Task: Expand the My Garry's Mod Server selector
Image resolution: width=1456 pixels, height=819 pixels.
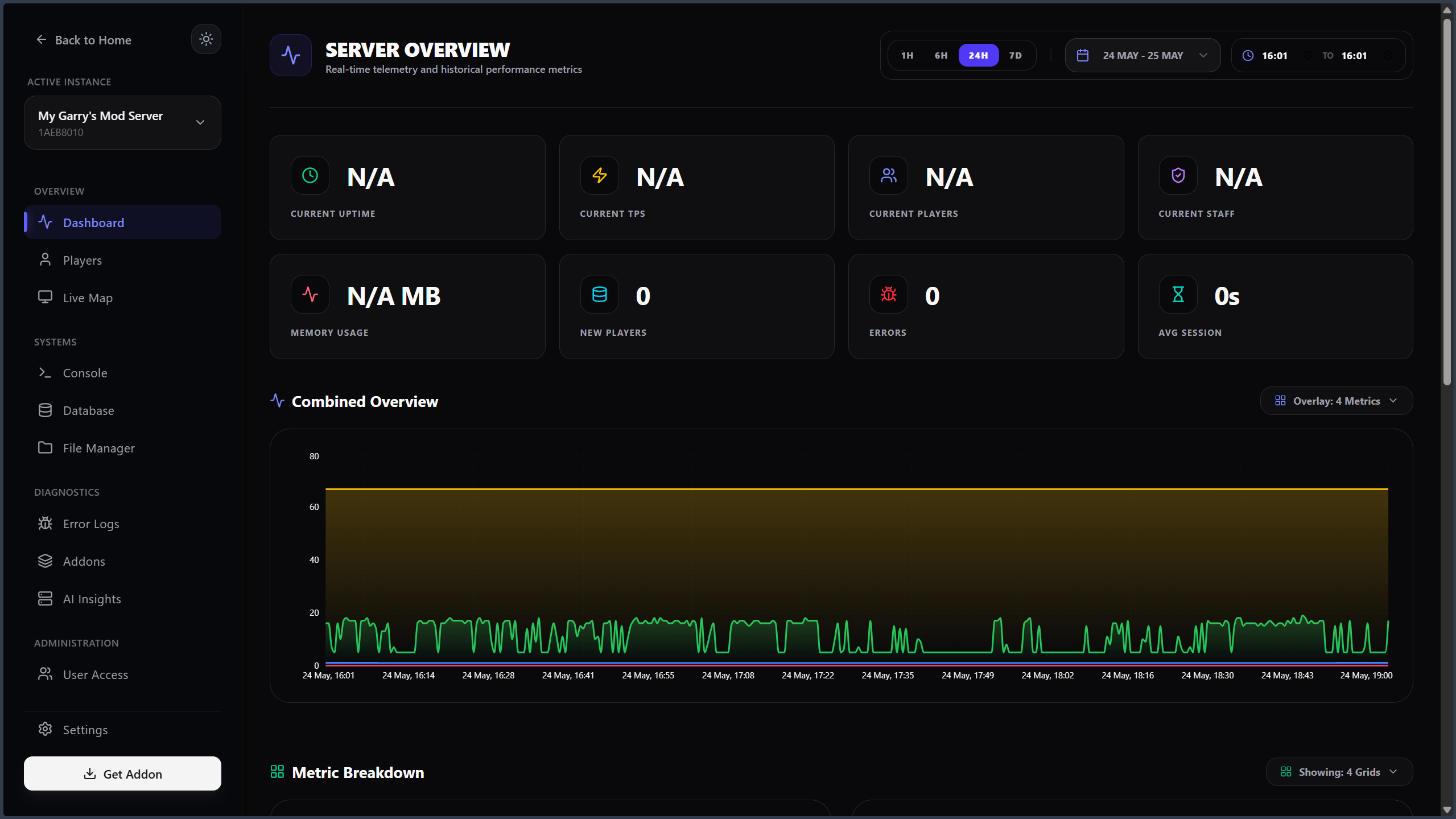Action: point(122,122)
